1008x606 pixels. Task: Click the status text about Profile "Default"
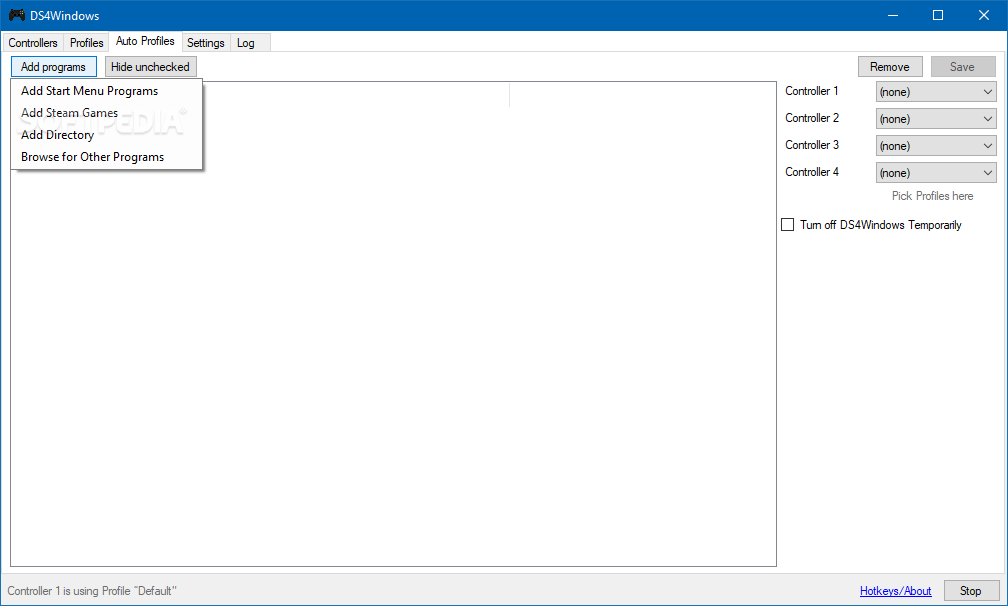point(92,591)
